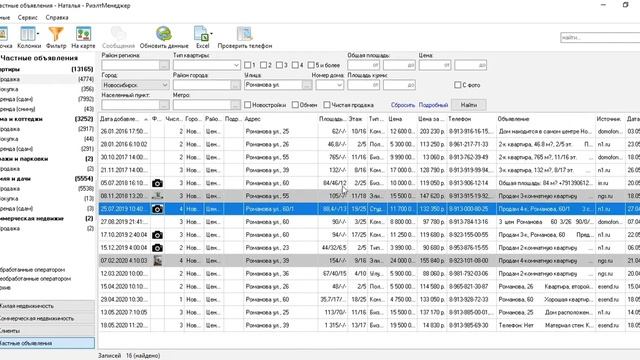
Task: Check the 3 rooms checkbox
Action: click(279, 65)
